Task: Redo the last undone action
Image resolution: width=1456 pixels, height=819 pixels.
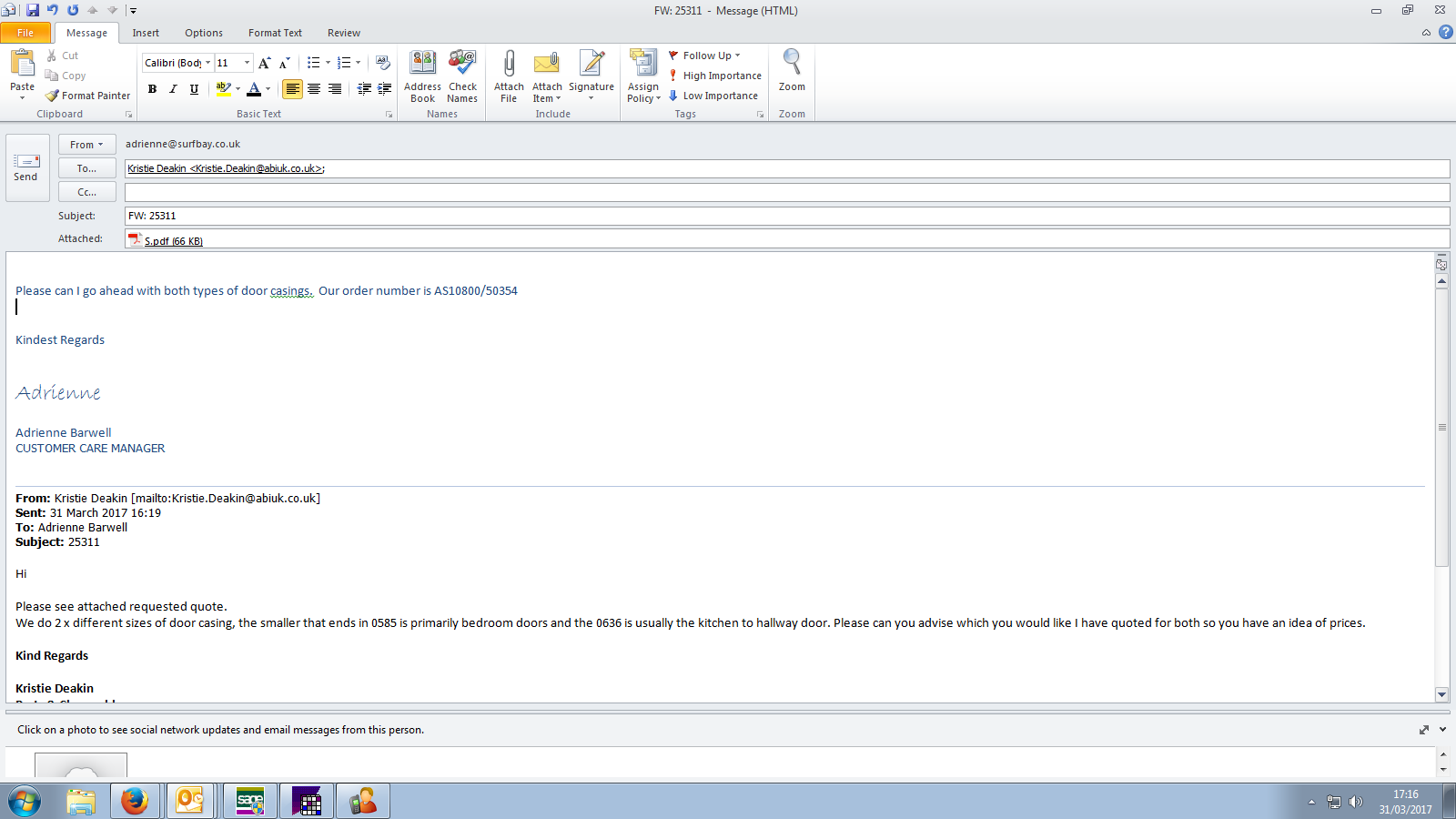Action: pos(73,10)
